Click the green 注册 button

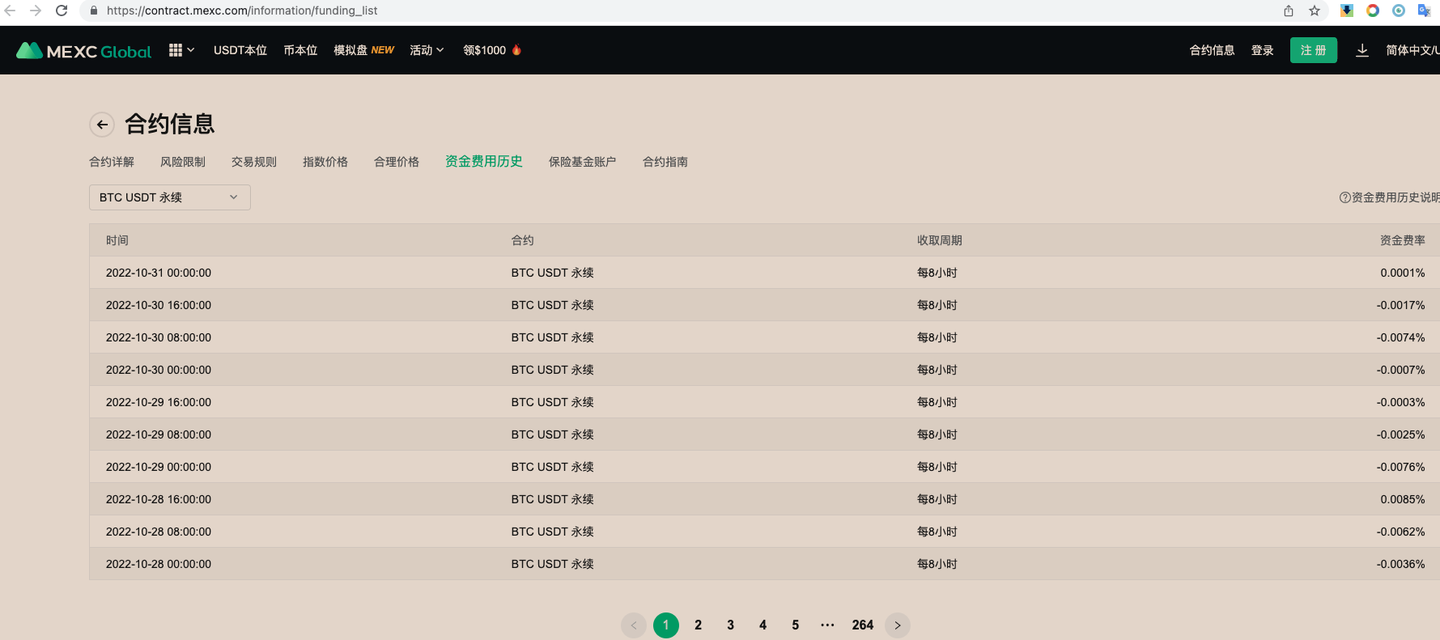[x=1313, y=49]
